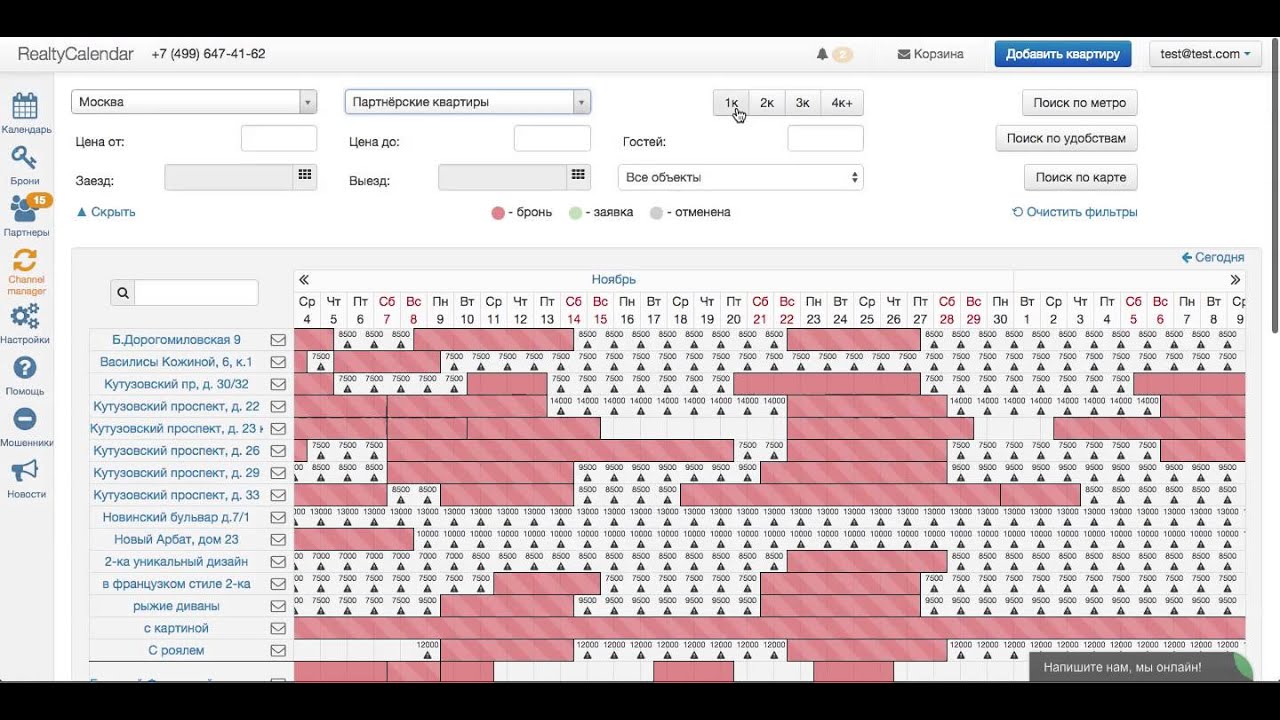Toggle the 3к room filter
Screen dimensions: 1280x720
(803, 103)
